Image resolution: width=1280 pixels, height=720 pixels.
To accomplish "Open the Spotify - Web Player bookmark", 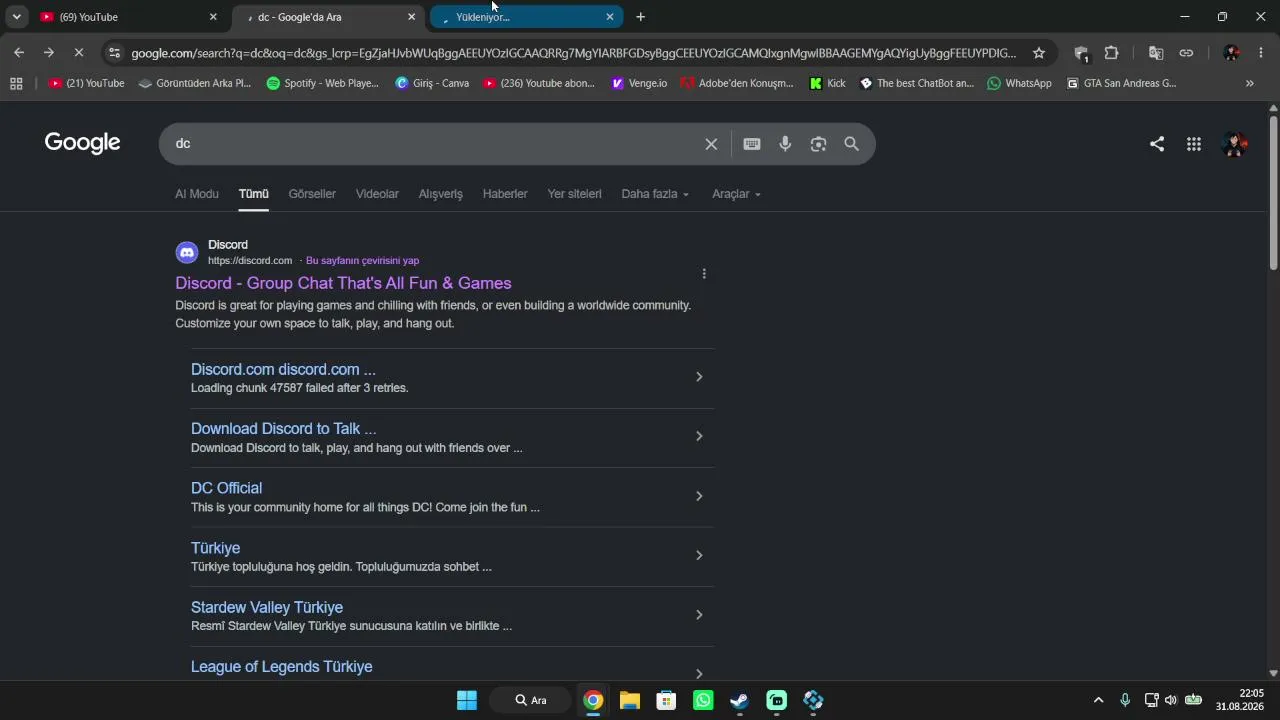I will pyautogui.click(x=322, y=84).
